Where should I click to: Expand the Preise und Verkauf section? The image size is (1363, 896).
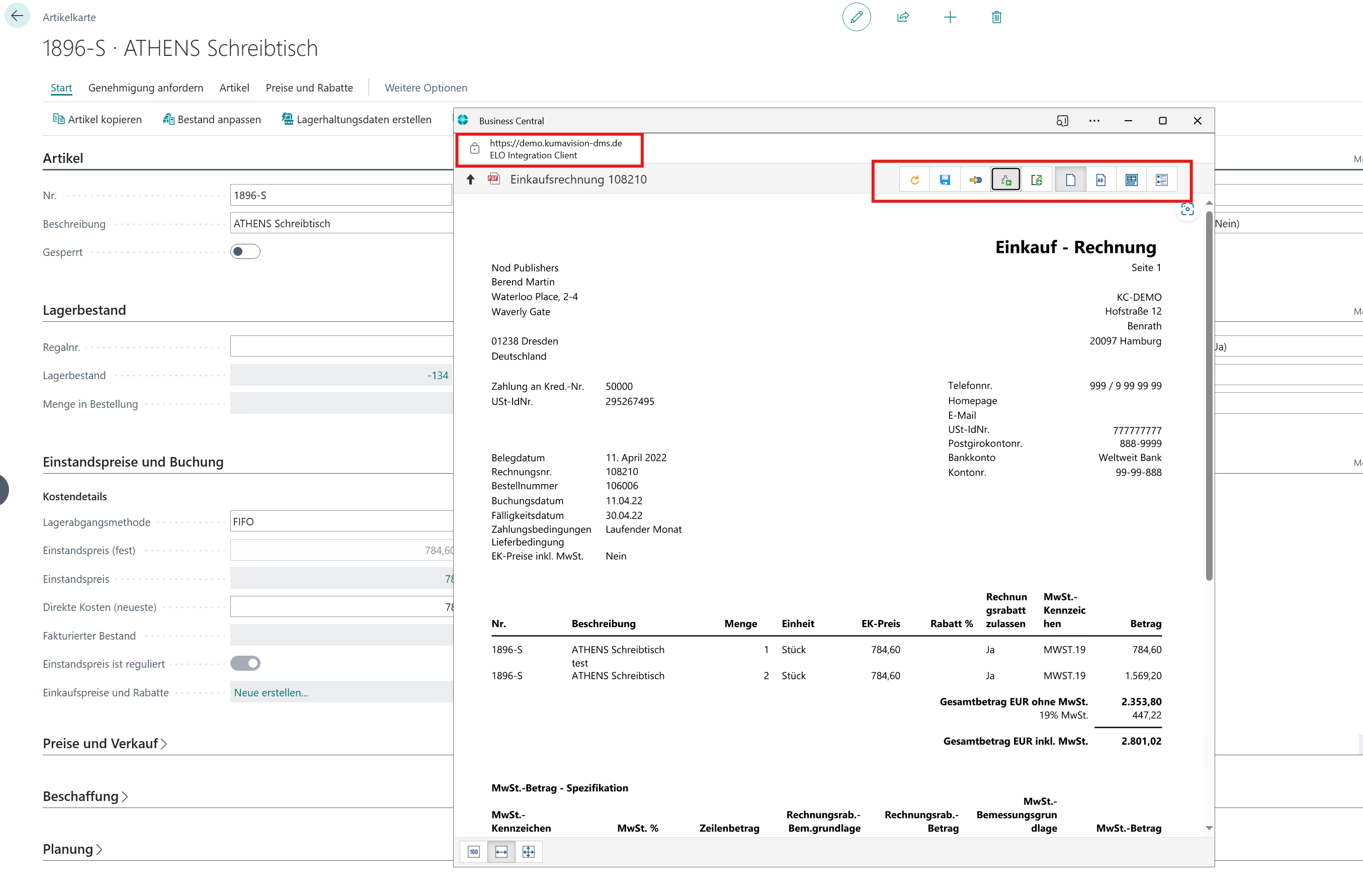tap(105, 743)
